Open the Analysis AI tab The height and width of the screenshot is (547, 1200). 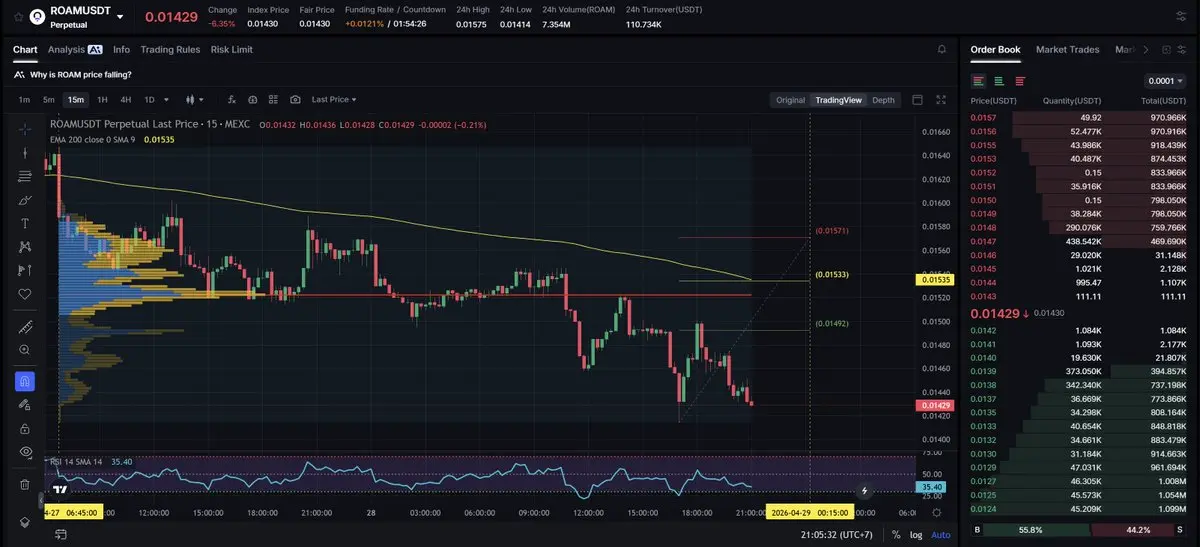pos(75,49)
